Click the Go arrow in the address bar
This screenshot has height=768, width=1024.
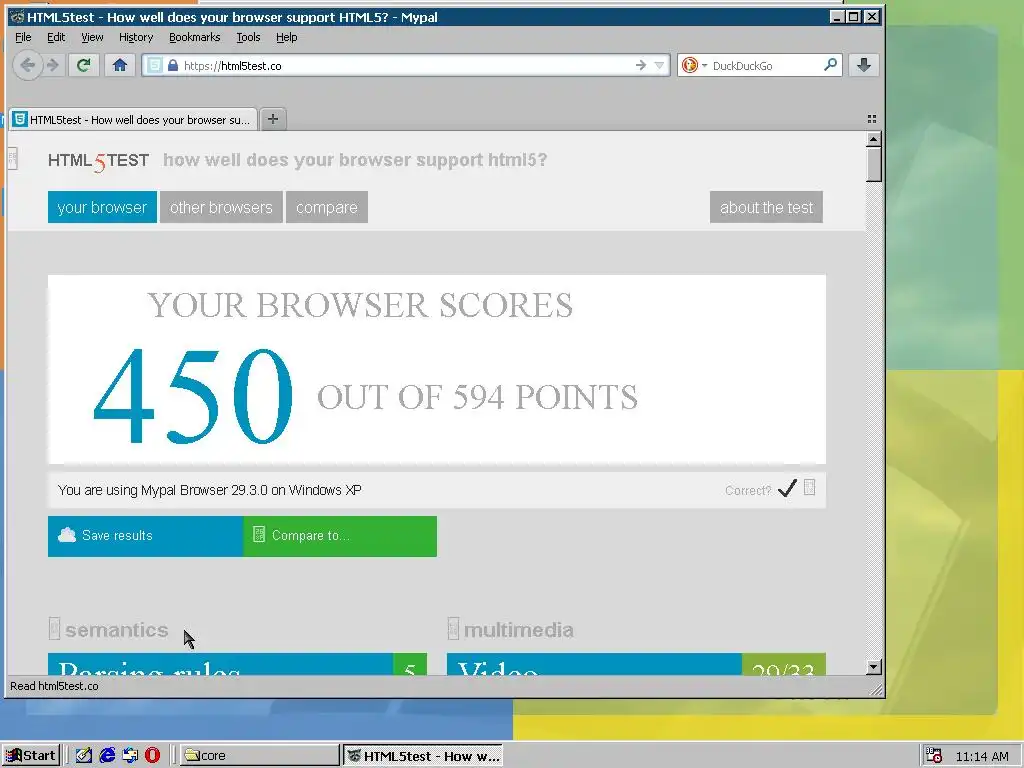click(641, 65)
